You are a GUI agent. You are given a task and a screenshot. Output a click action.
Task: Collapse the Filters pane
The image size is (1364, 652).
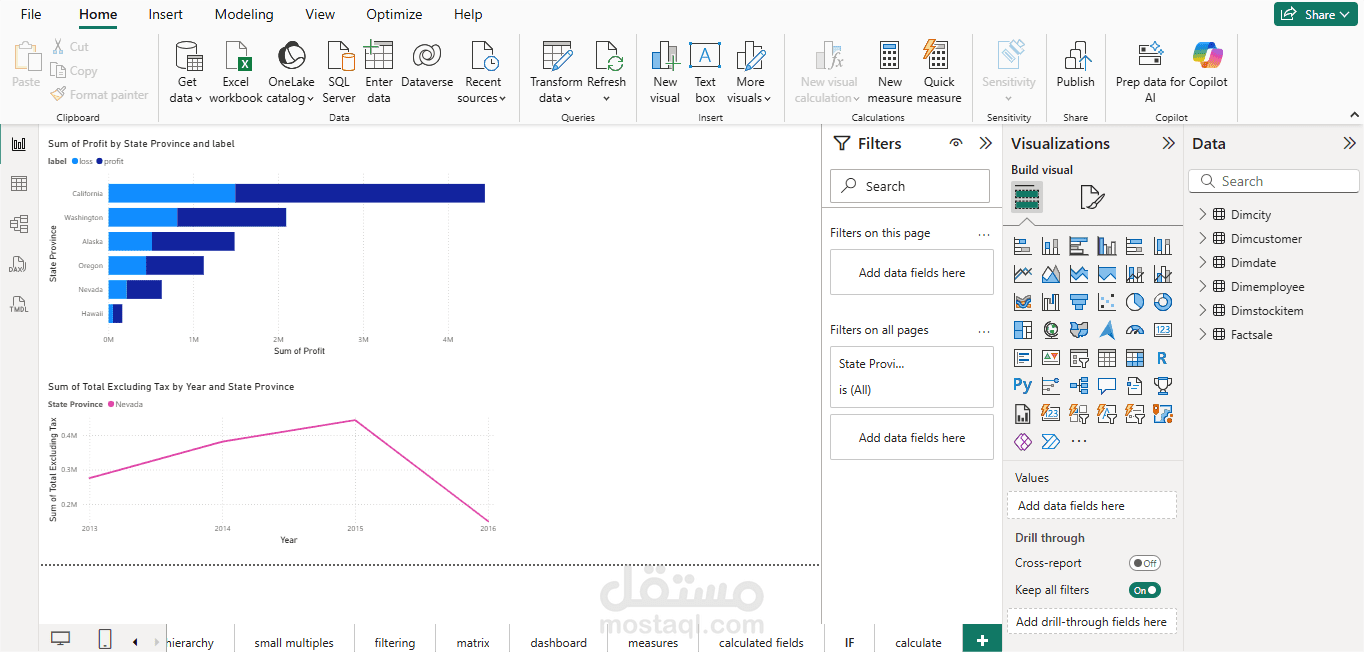click(985, 143)
